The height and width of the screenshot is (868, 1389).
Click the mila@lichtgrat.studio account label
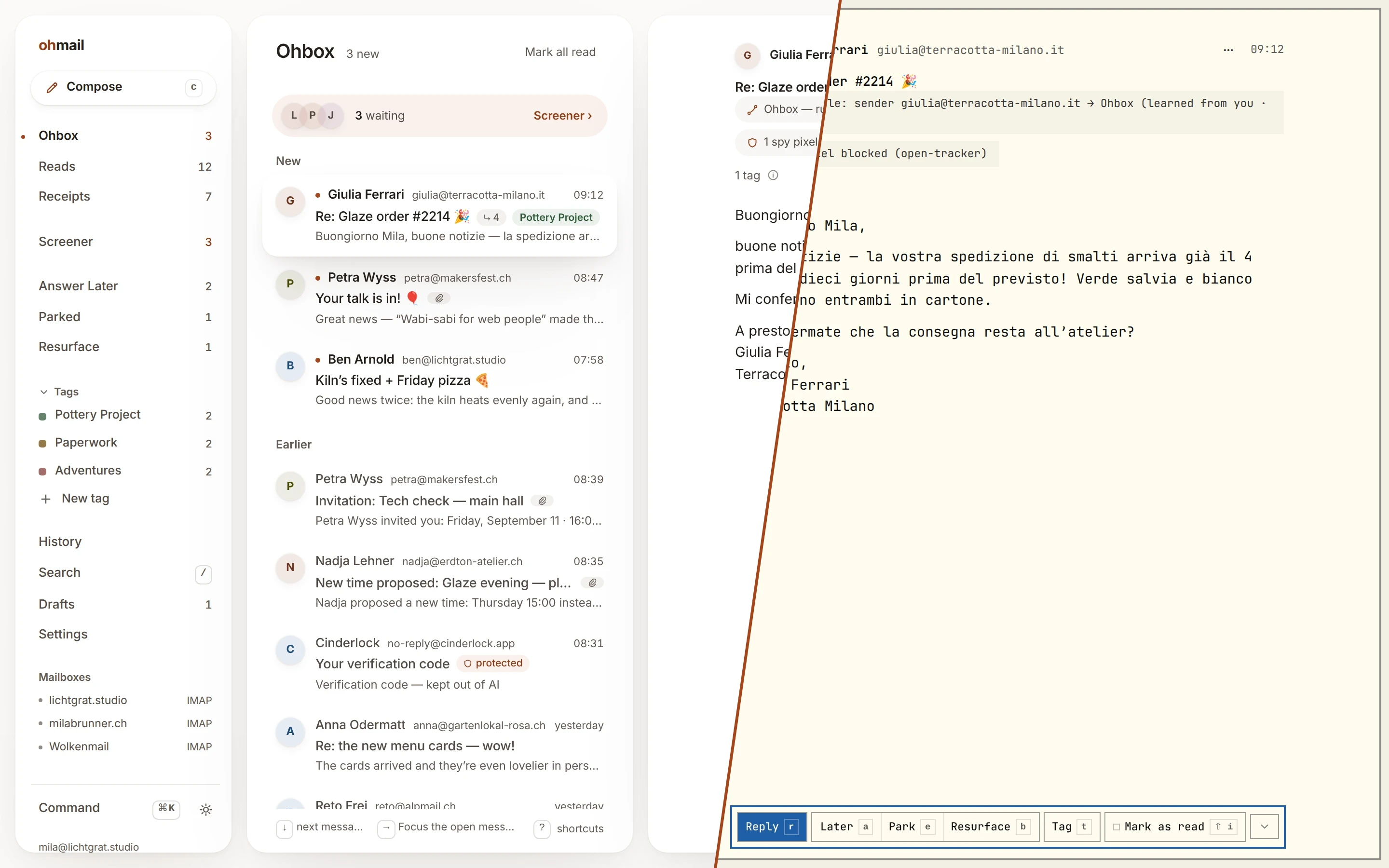tap(89, 847)
